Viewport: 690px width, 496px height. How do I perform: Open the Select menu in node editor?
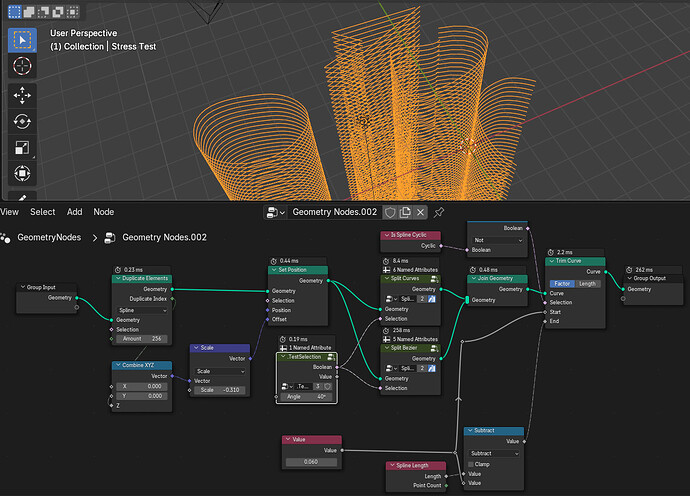click(43, 212)
